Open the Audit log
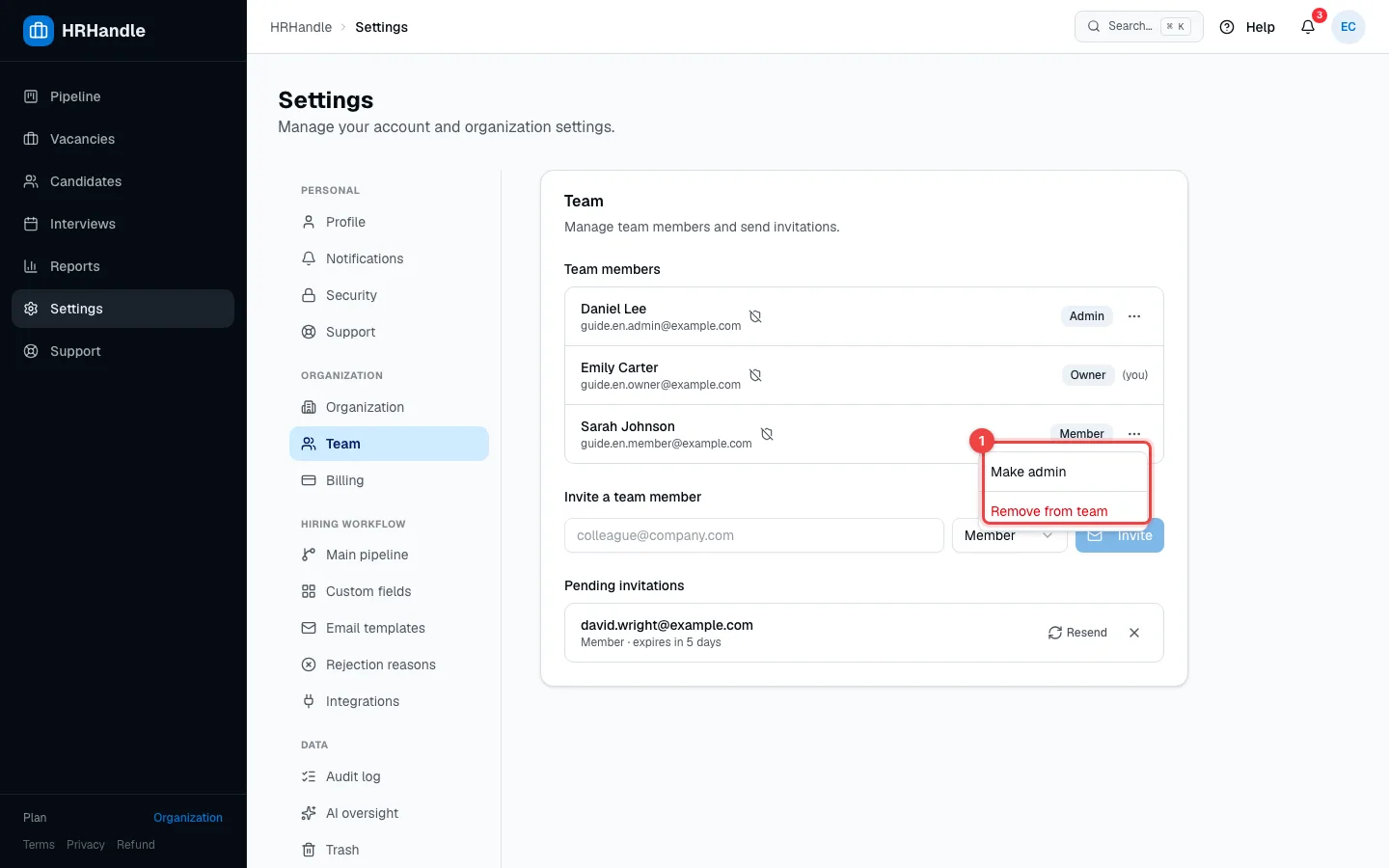Image resolution: width=1389 pixels, height=868 pixels. pyautogui.click(x=389, y=776)
